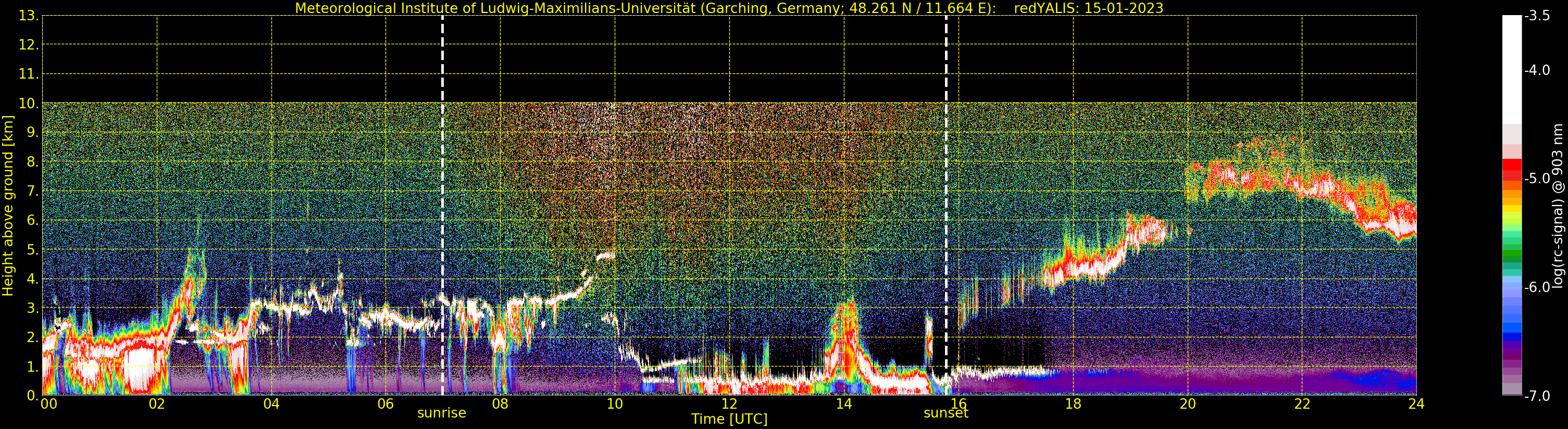Click the '8.' height tick label
Image resolution: width=1568 pixels, height=429 pixels.
[x=32, y=162]
